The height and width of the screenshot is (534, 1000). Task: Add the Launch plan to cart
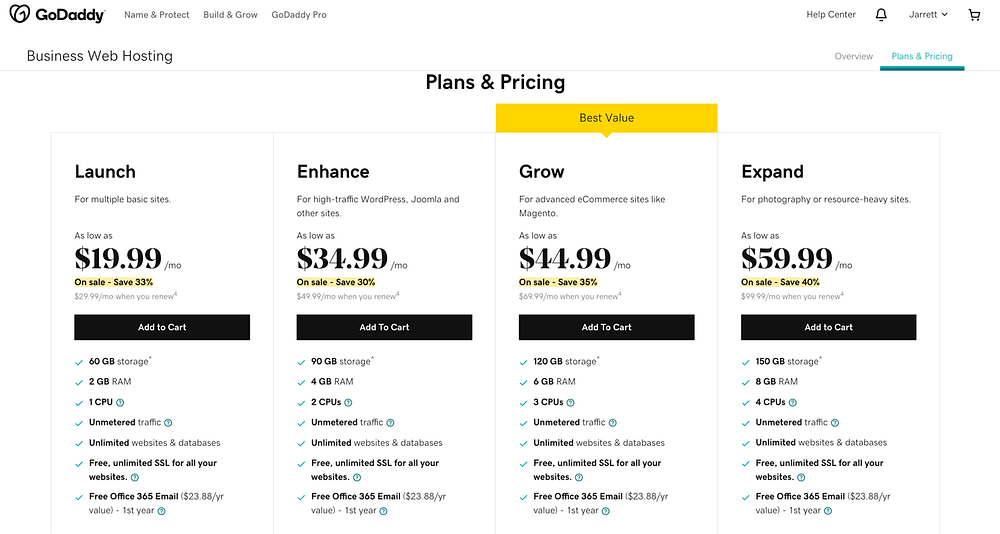[x=162, y=327]
